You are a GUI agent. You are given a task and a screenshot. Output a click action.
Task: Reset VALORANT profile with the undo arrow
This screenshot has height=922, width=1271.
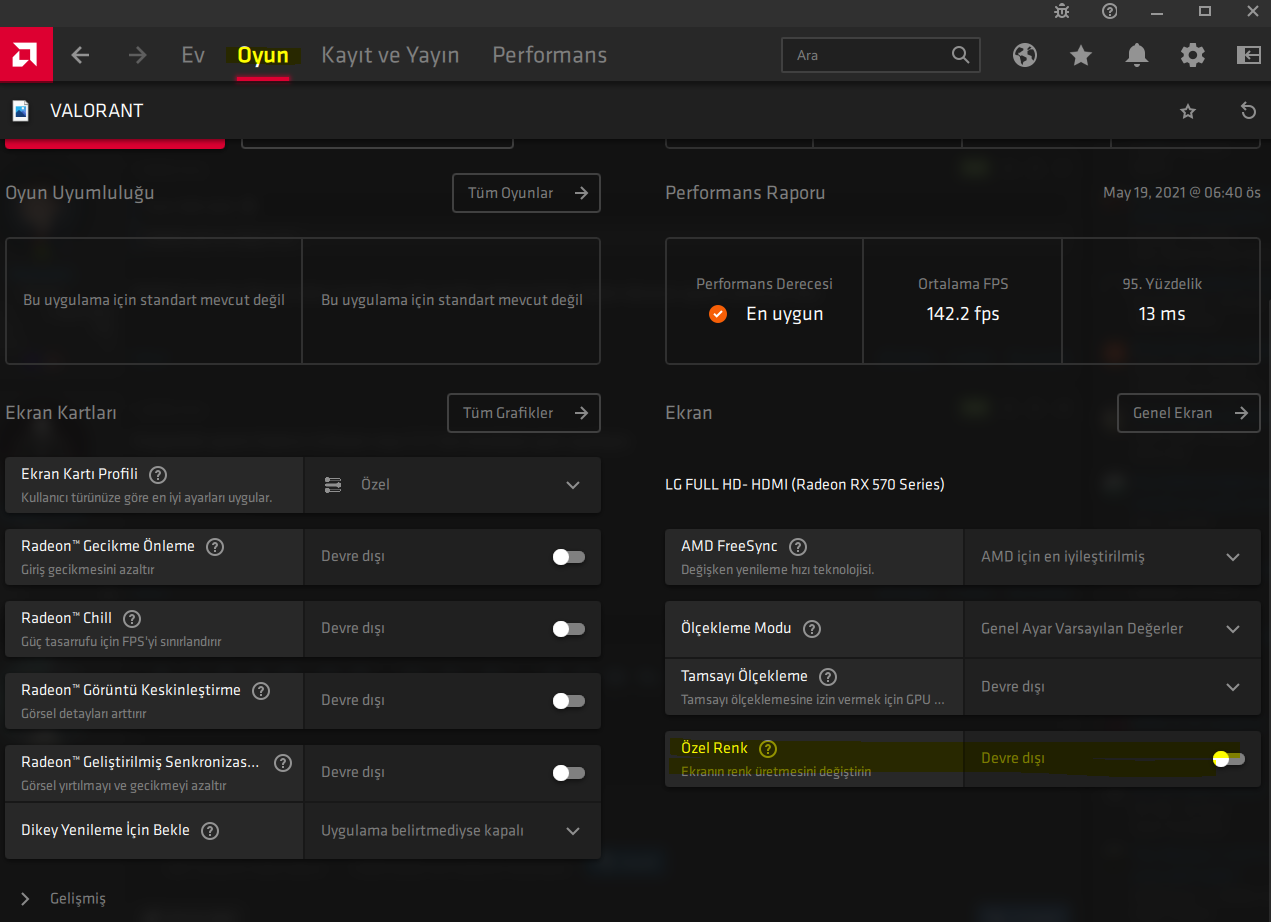(1248, 111)
